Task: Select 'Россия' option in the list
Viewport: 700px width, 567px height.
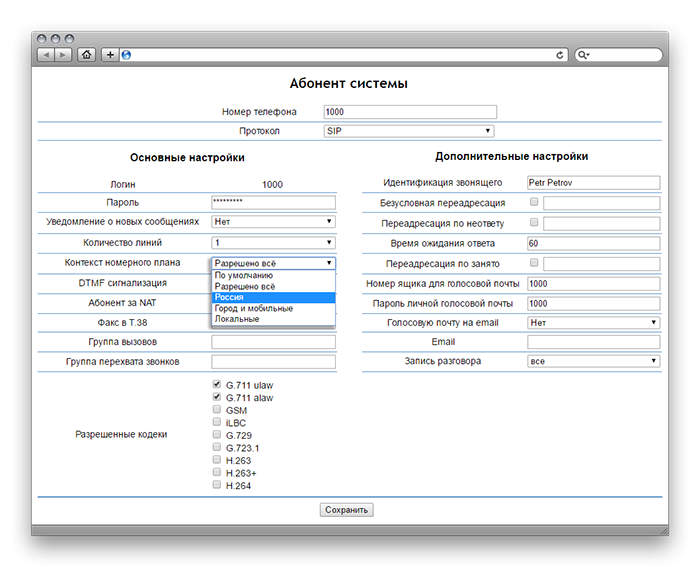Action: [273, 297]
